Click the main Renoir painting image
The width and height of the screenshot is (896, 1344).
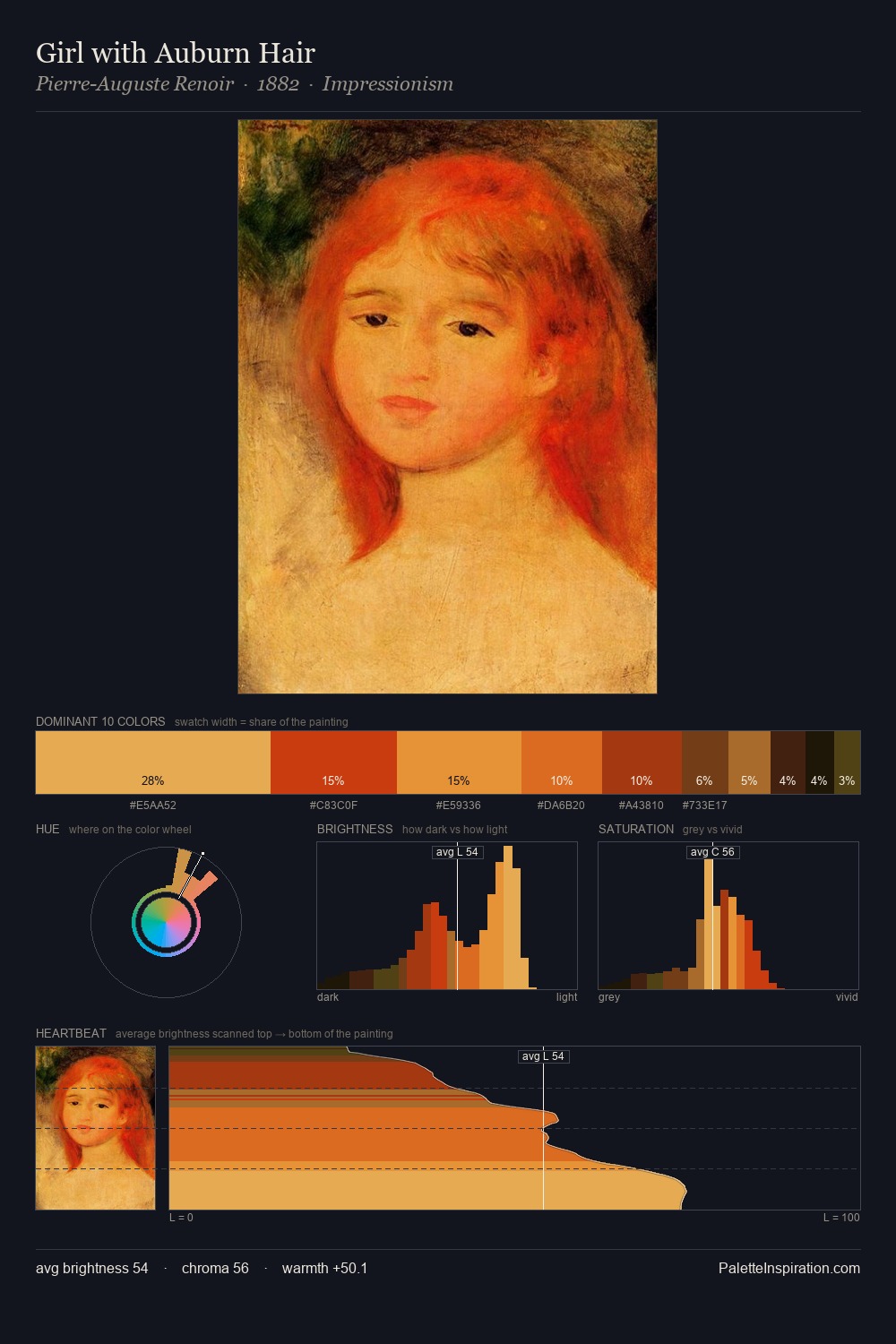(447, 407)
